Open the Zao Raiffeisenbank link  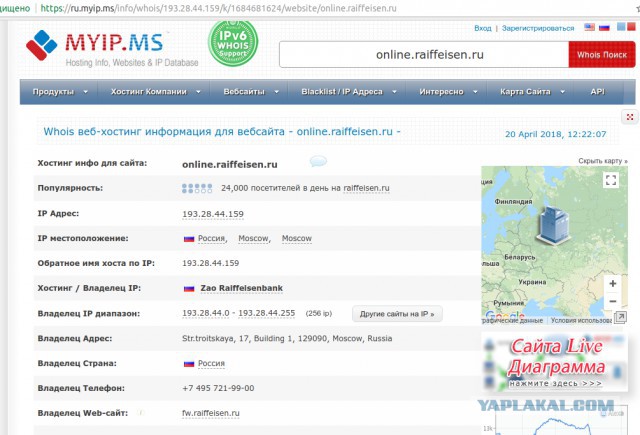point(241,289)
